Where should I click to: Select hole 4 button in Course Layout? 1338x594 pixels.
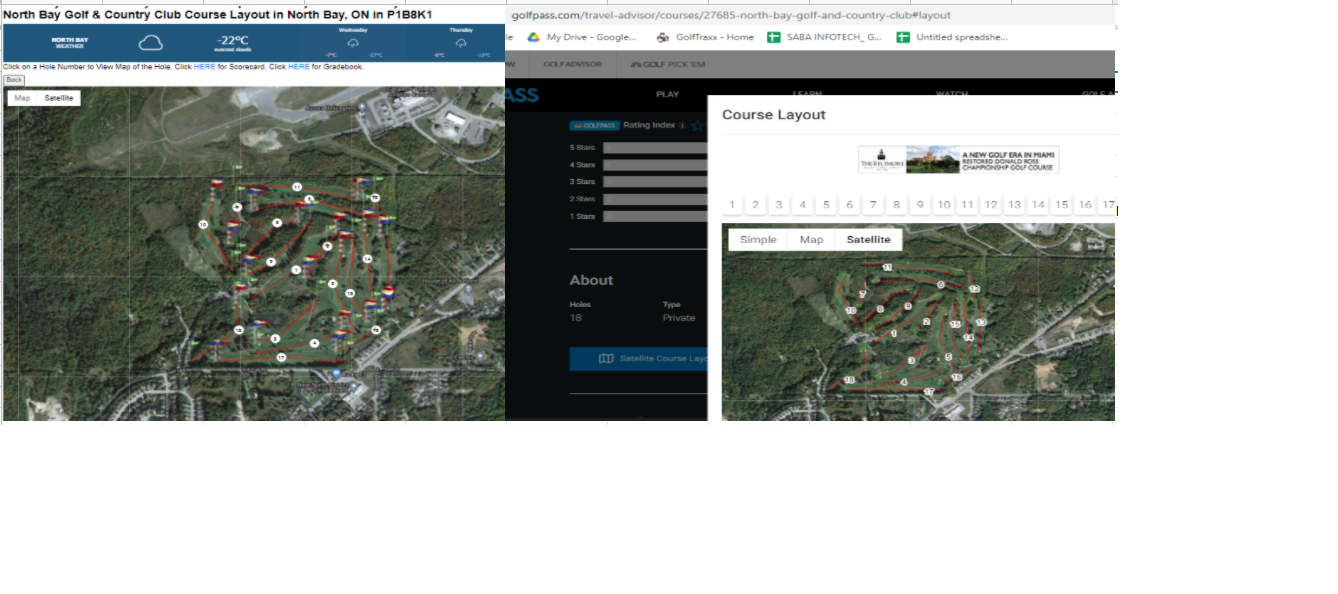click(802, 205)
